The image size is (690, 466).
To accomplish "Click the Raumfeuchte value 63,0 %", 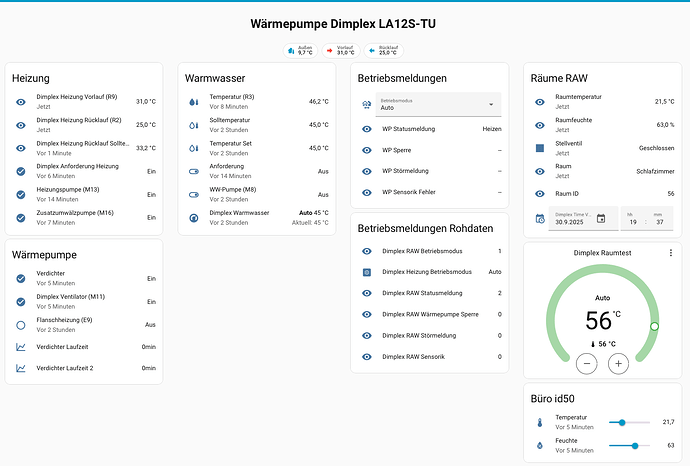I will 665,125.
